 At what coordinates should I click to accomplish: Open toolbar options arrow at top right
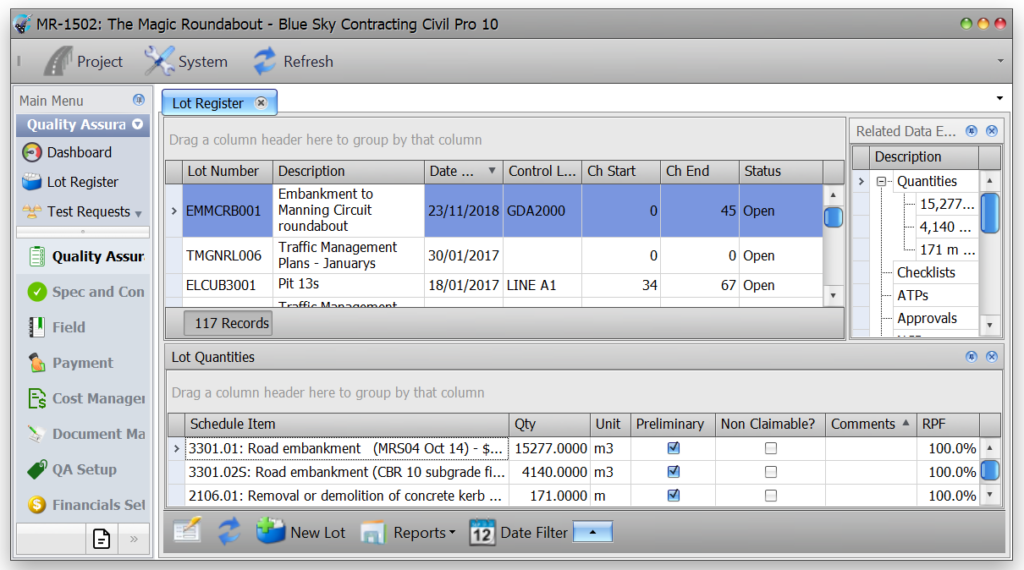coord(1000,61)
